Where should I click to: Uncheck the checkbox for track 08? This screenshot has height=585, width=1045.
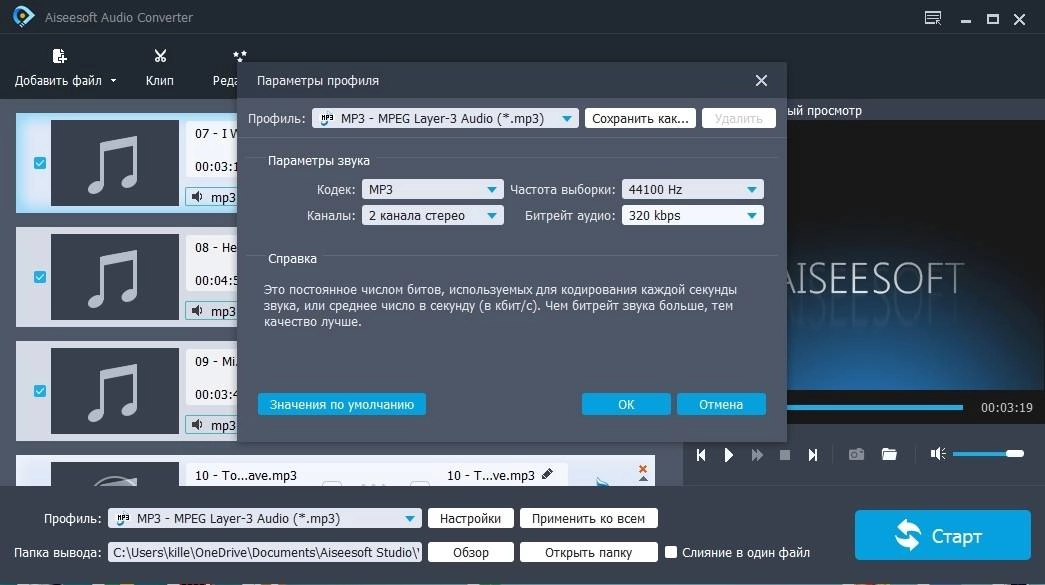click(40, 277)
